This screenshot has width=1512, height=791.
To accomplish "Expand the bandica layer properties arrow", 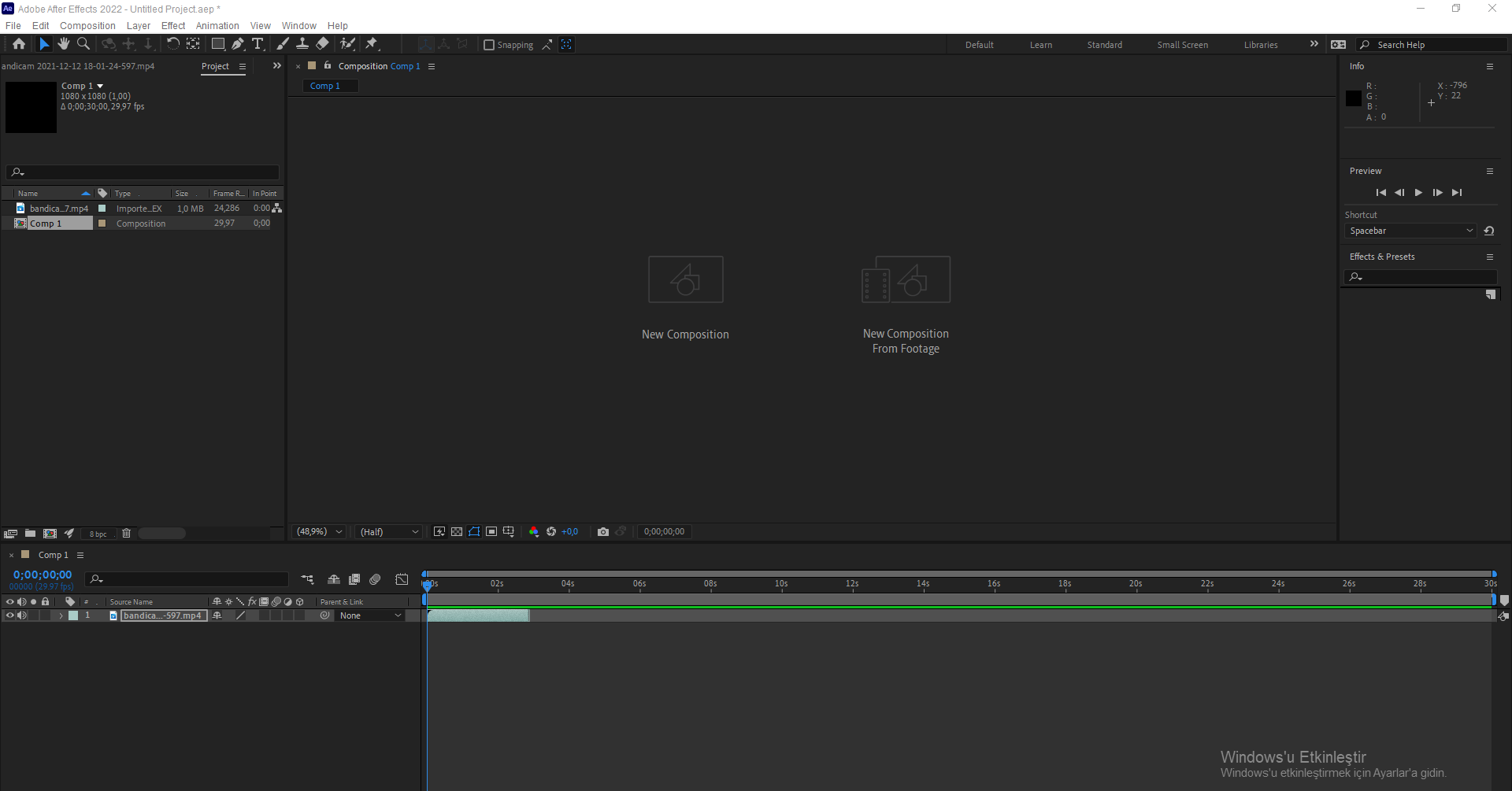I will (x=61, y=615).
